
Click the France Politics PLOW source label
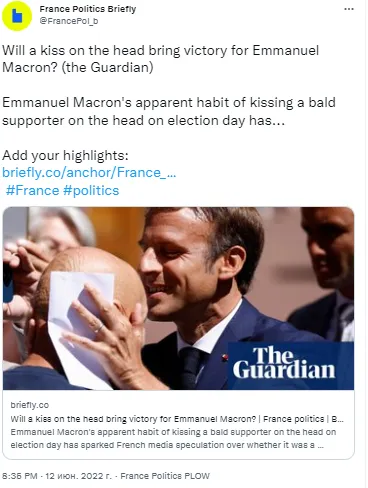coord(165,476)
